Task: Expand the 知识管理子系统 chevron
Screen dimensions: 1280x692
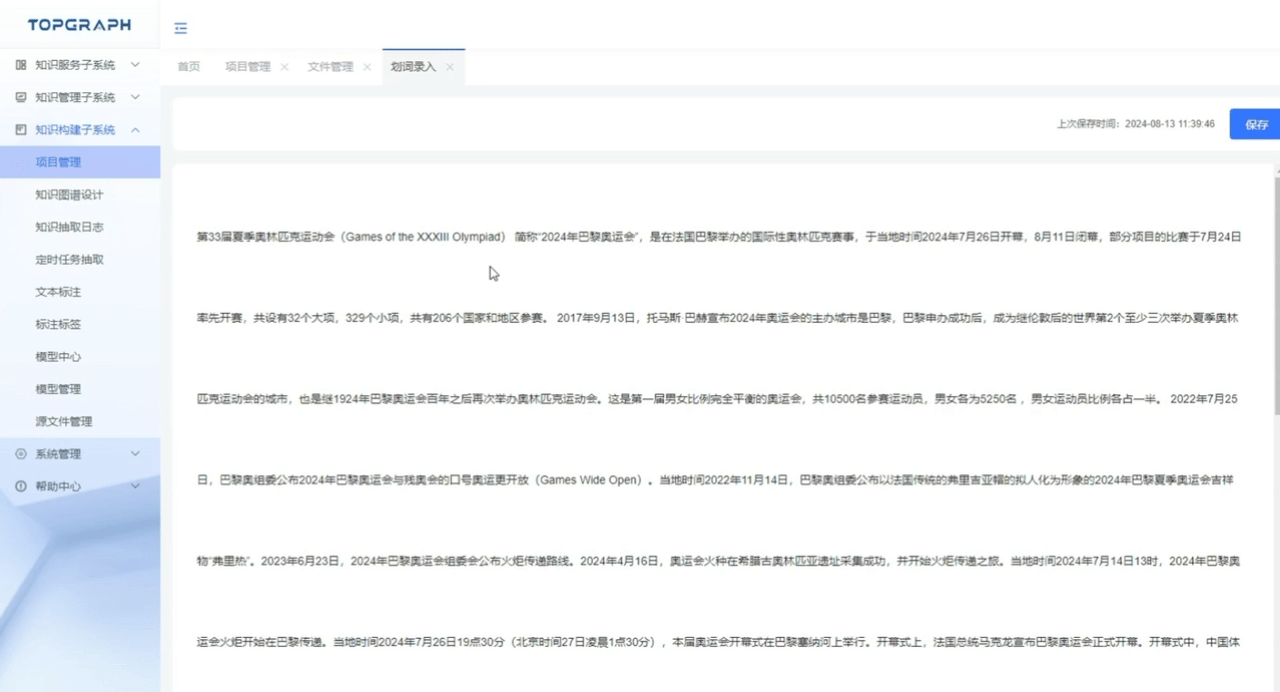Action: (x=135, y=97)
